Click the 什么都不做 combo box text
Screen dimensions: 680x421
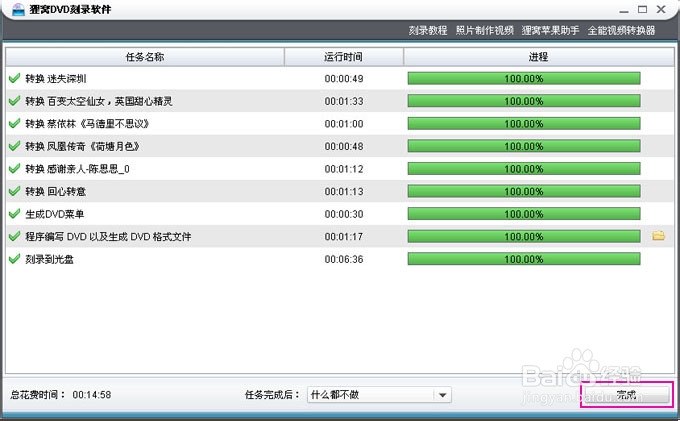pos(335,395)
